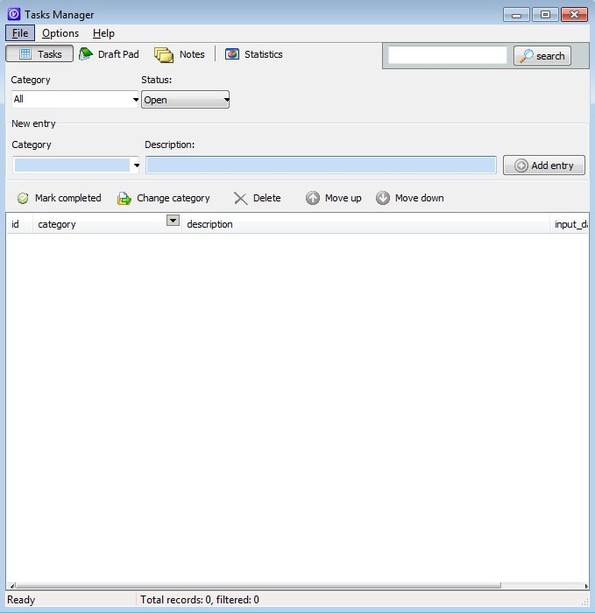Image resolution: width=595 pixels, height=613 pixels.
Task: Click the search text box
Action: click(x=447, y=55)
